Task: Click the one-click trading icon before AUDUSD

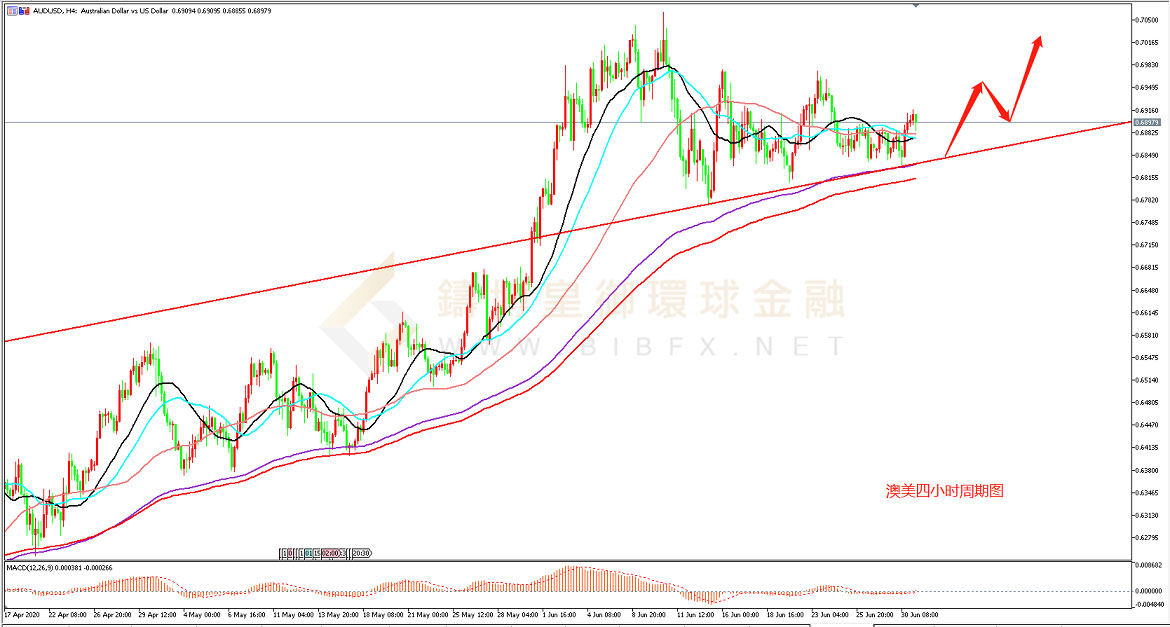Action: pos(12,9)
